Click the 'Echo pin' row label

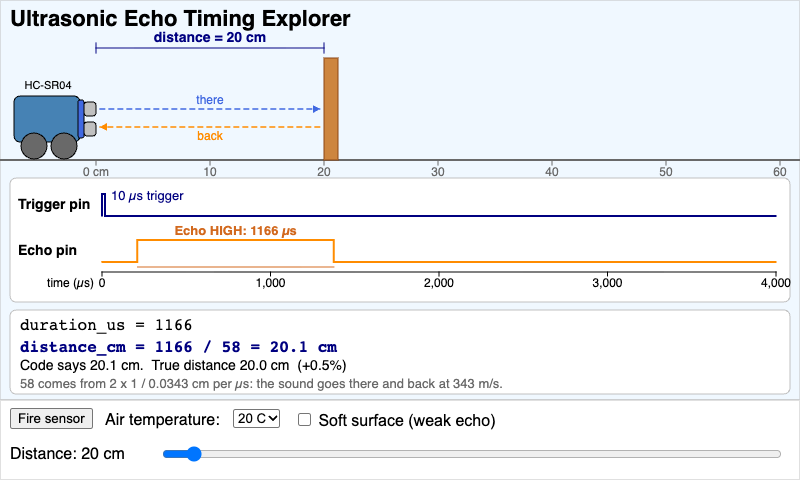point(47,250)
